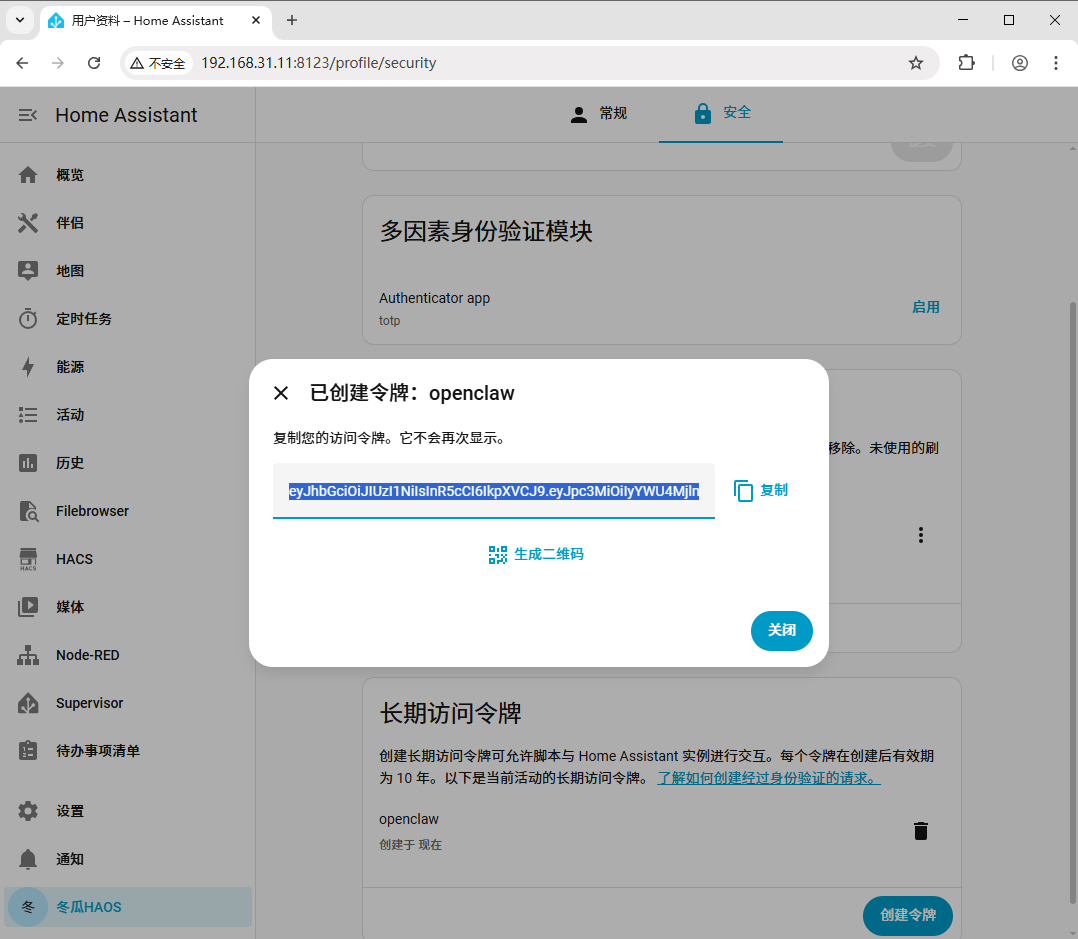Open 伴侣 tools in sidebar
Image resolution: width=1078 pixels, height=939 pixels.
[128, 223]
